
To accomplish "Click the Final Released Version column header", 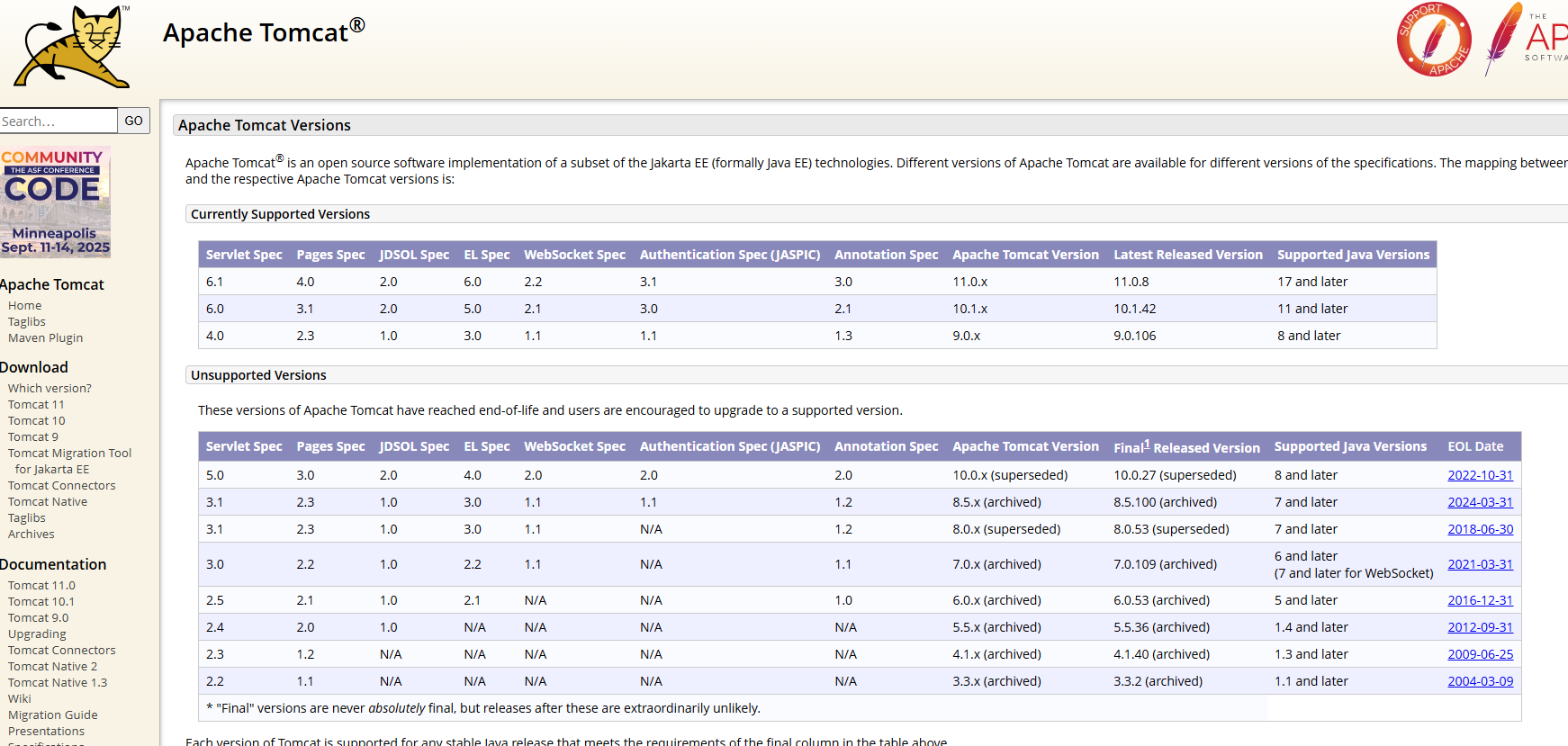I will pos(1186,446).
